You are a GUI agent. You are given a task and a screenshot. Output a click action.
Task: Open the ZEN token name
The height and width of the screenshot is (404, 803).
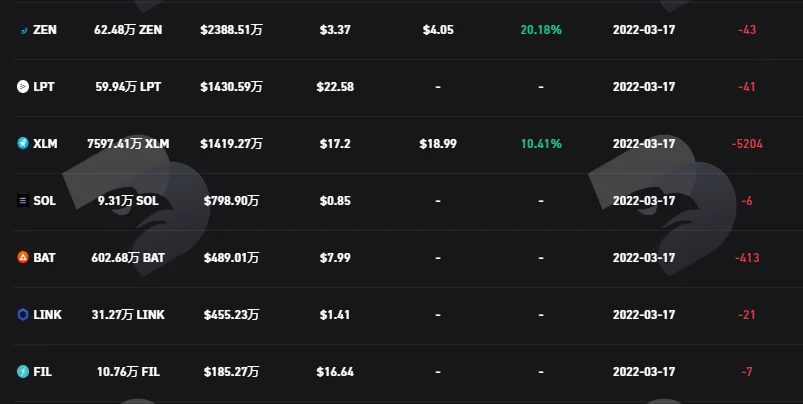(x=45, y=30)
